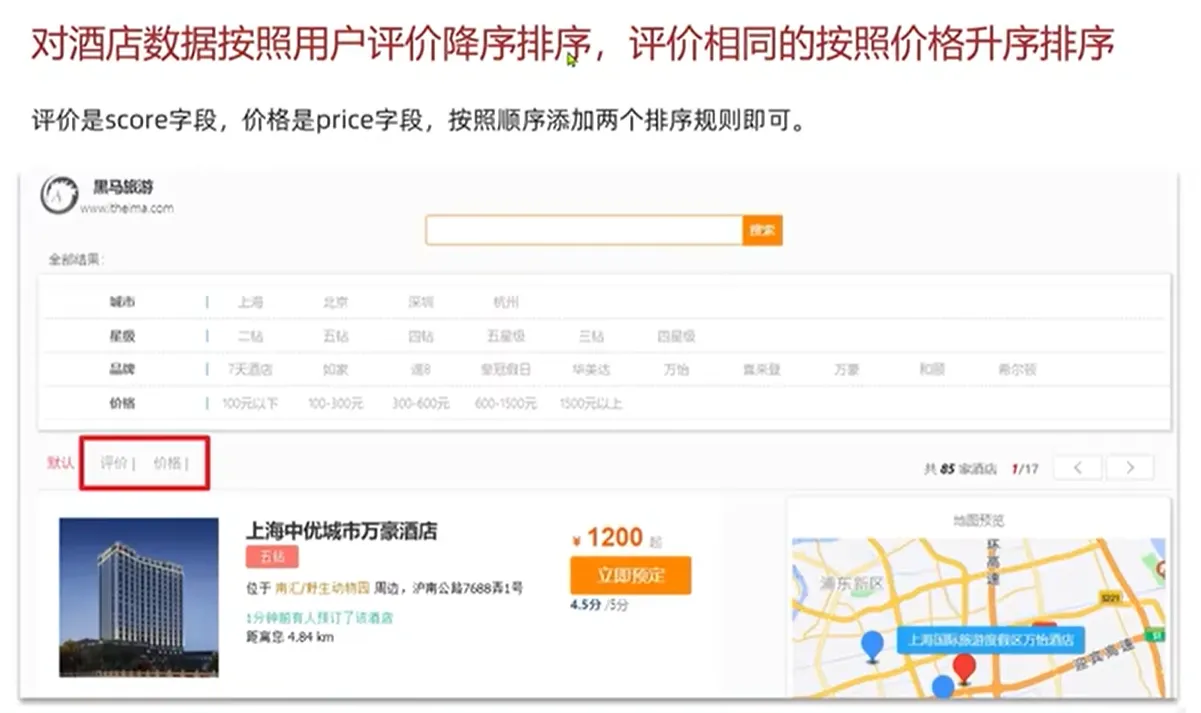1201x713 pixels.
Task: Open the hotel building thumbnail photo
Action: click(x=139, y=596)
